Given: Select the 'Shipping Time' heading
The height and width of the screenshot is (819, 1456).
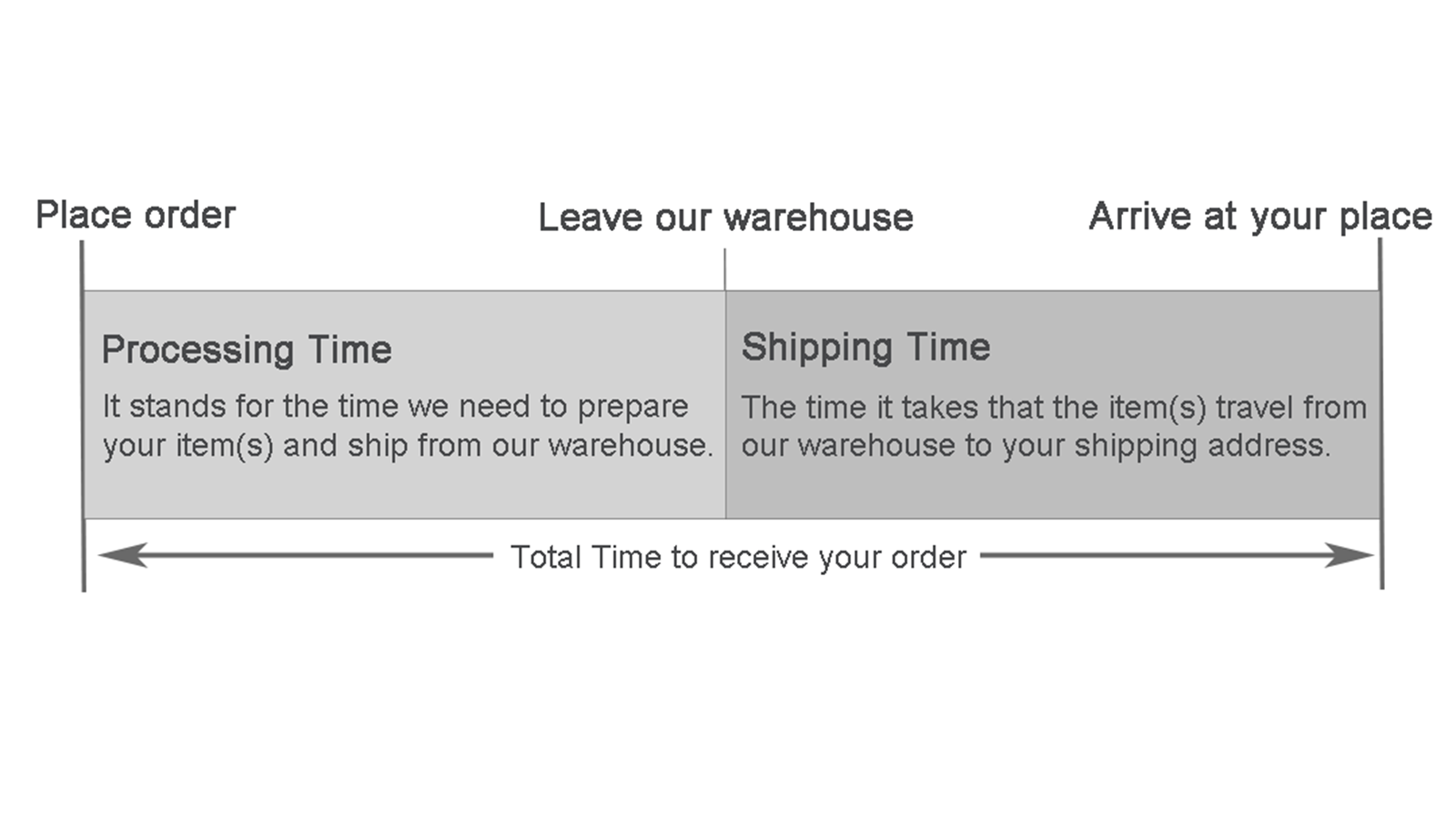Looking at the screenshot, I should (865, 348).
